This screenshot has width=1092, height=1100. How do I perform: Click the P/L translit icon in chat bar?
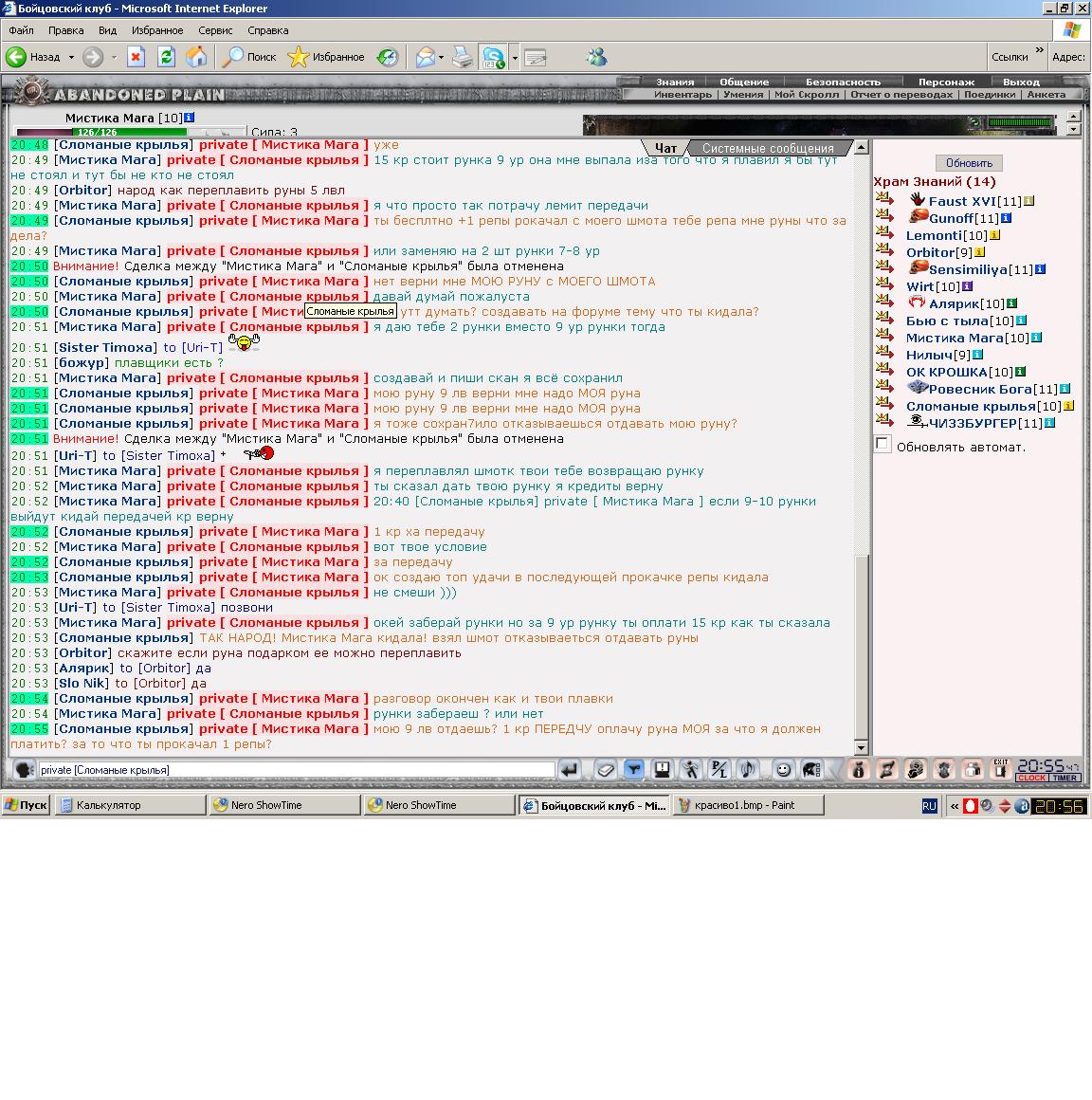pos(719,770)
